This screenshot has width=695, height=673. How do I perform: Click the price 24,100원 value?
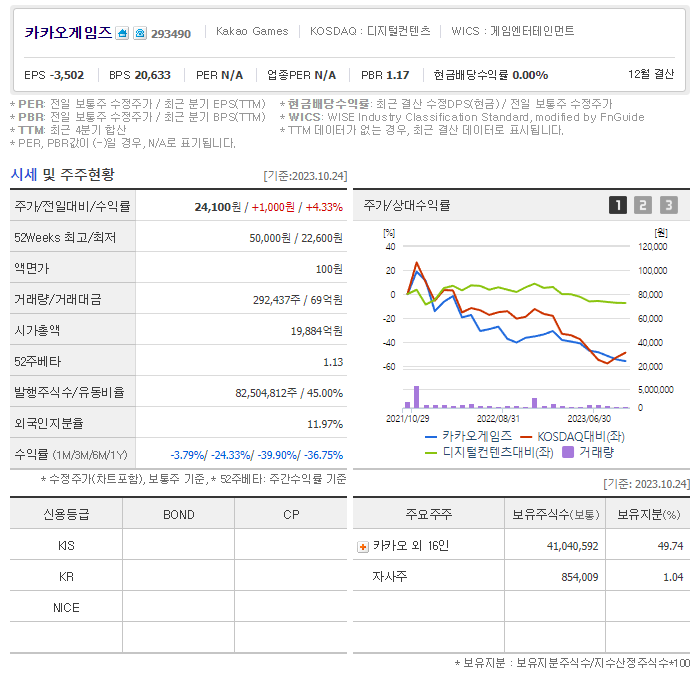click(218, 207)
